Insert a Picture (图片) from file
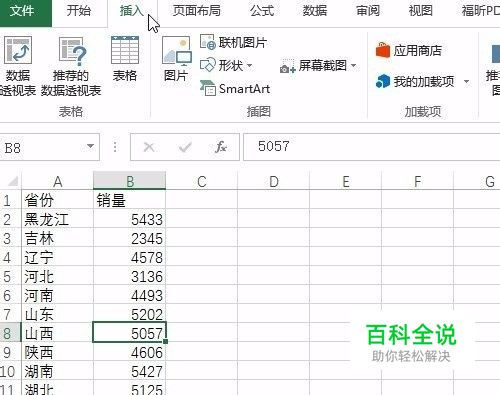500x395 pixels. pyautogui.click(x=176, y=59)
